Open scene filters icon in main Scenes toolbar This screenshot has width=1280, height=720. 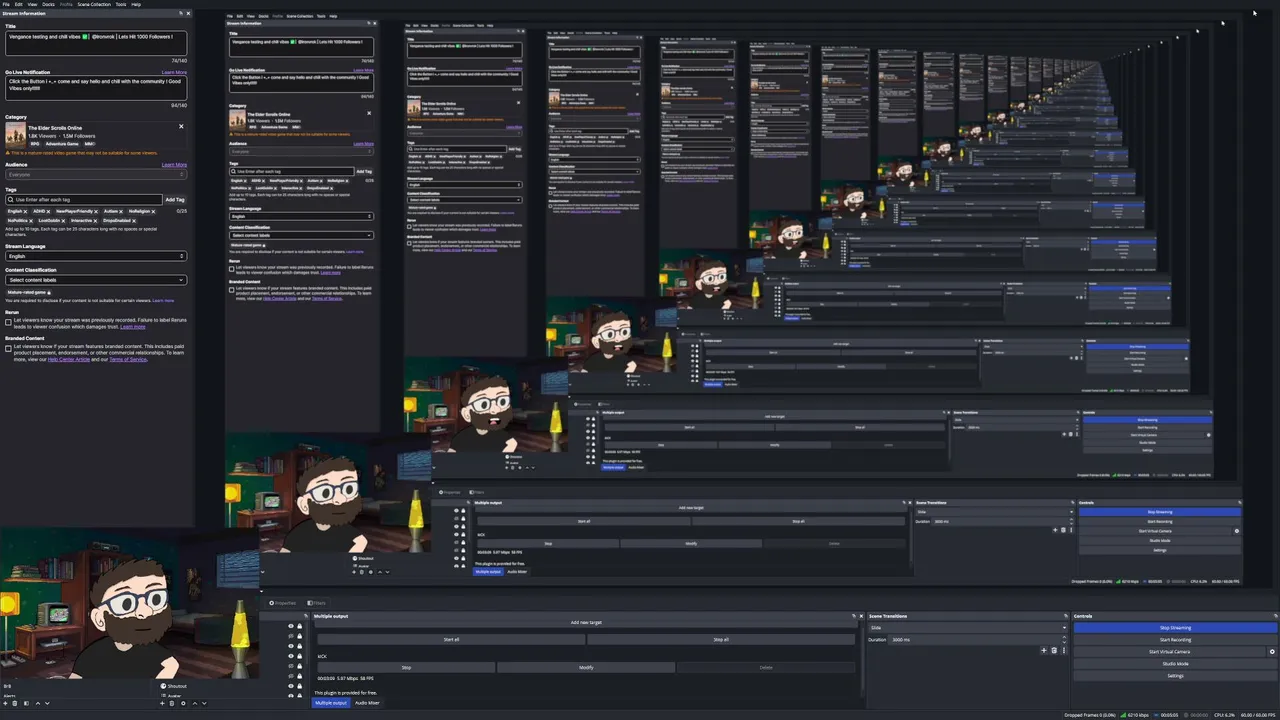[x=26, y=703]
